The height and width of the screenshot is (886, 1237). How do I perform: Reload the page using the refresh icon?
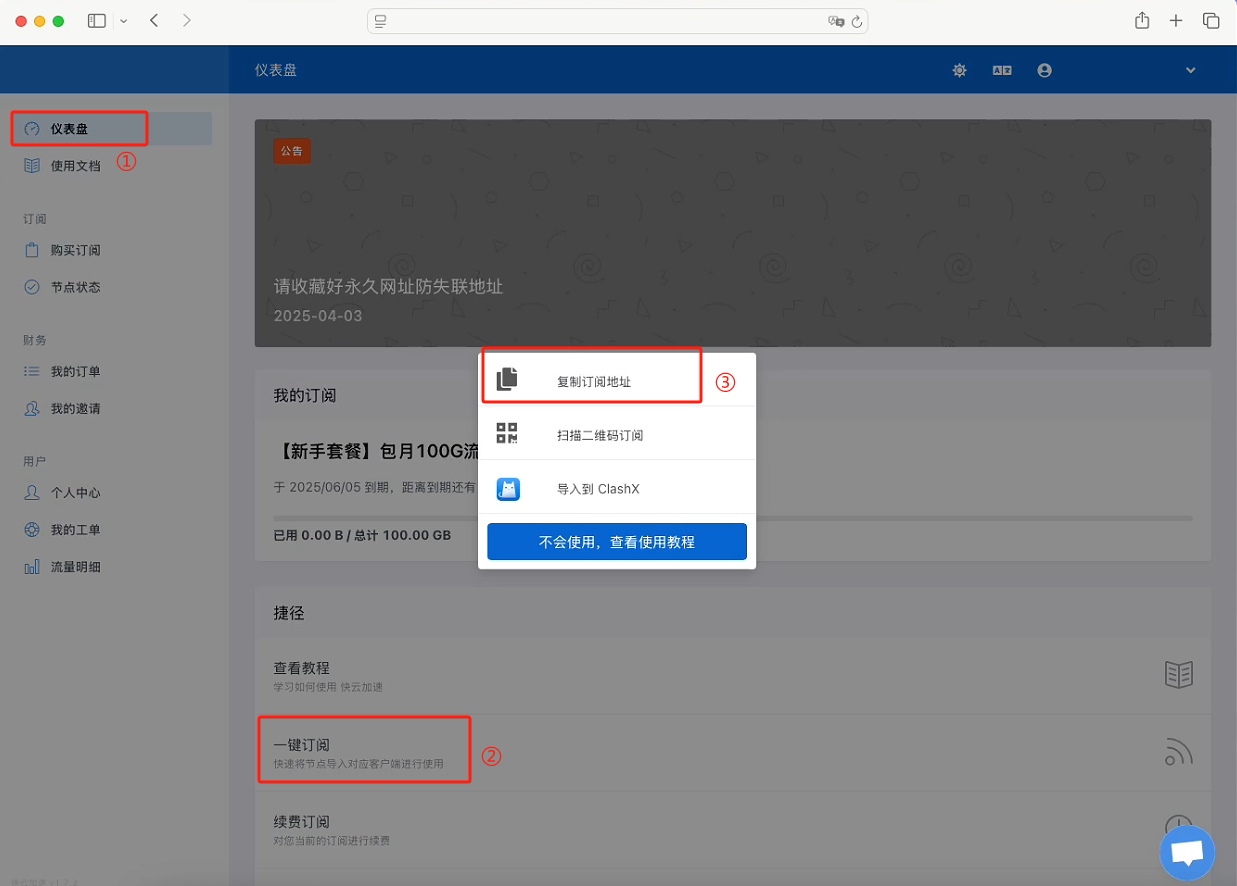[857, 21]
